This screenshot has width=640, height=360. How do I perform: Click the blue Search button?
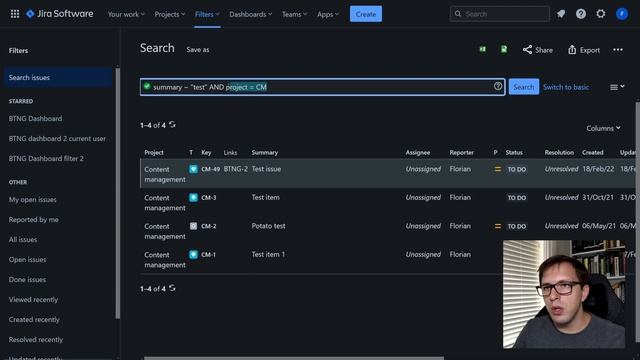[524, 87]
